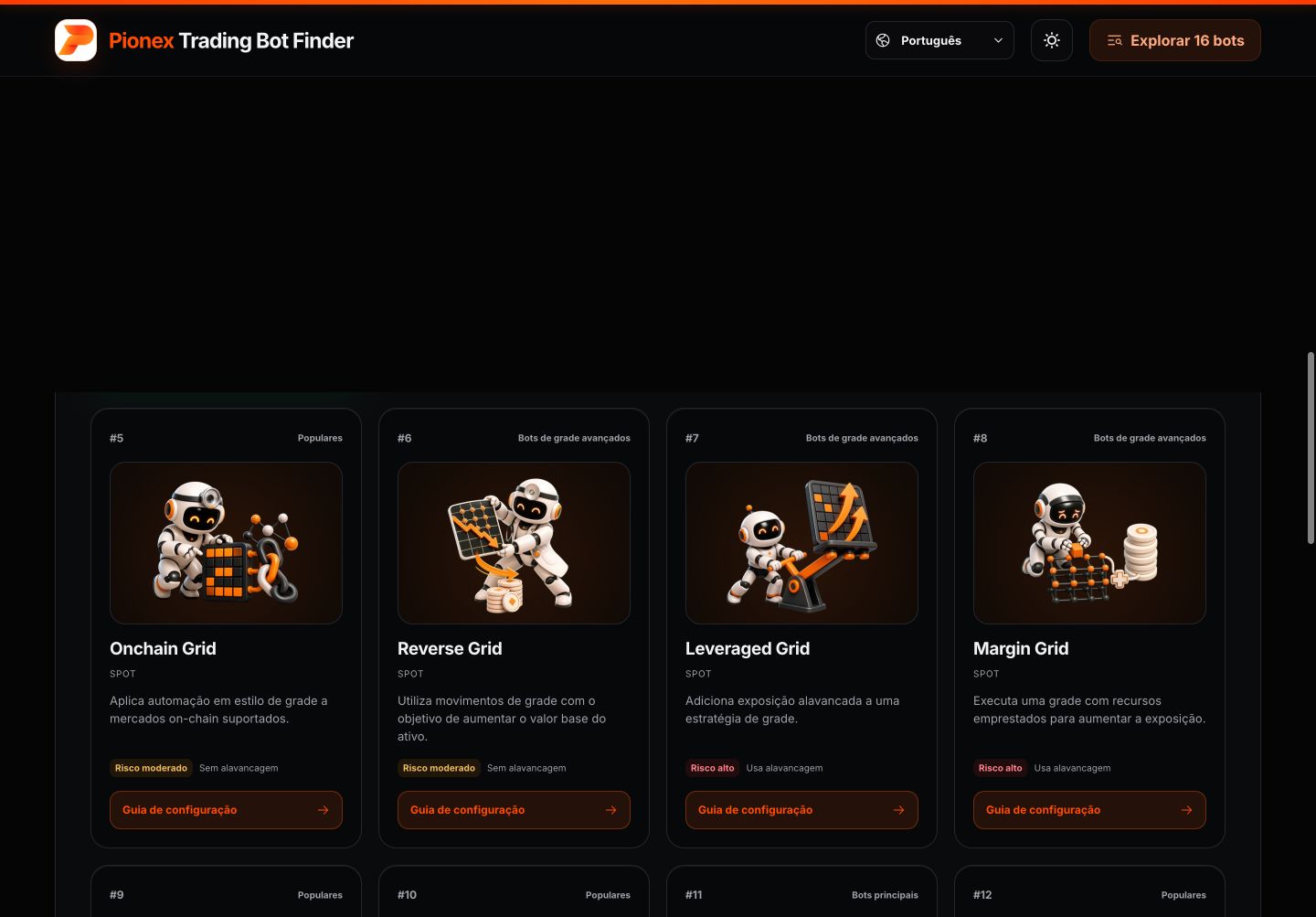The height and width of the screenshot is (917, 1316).
Task: Expand the language selector chevron
Action: [x=998, y=40]
